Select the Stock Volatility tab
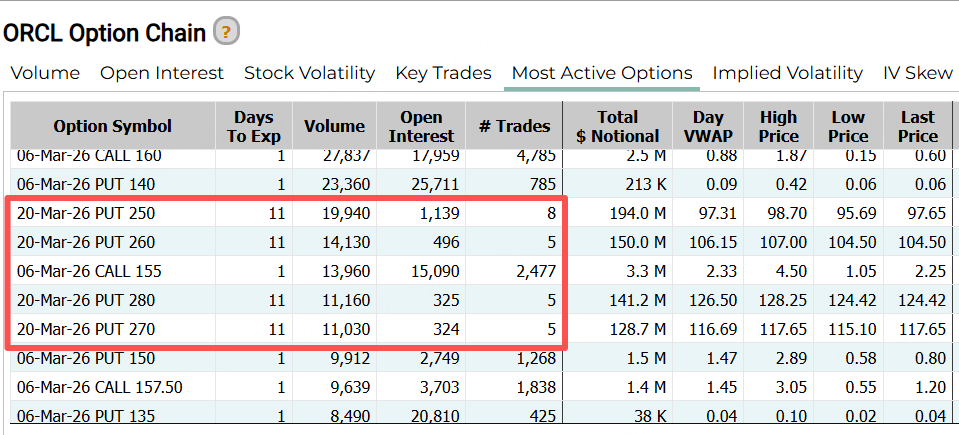Screen dimensions: 959x435 click(309, 73)
